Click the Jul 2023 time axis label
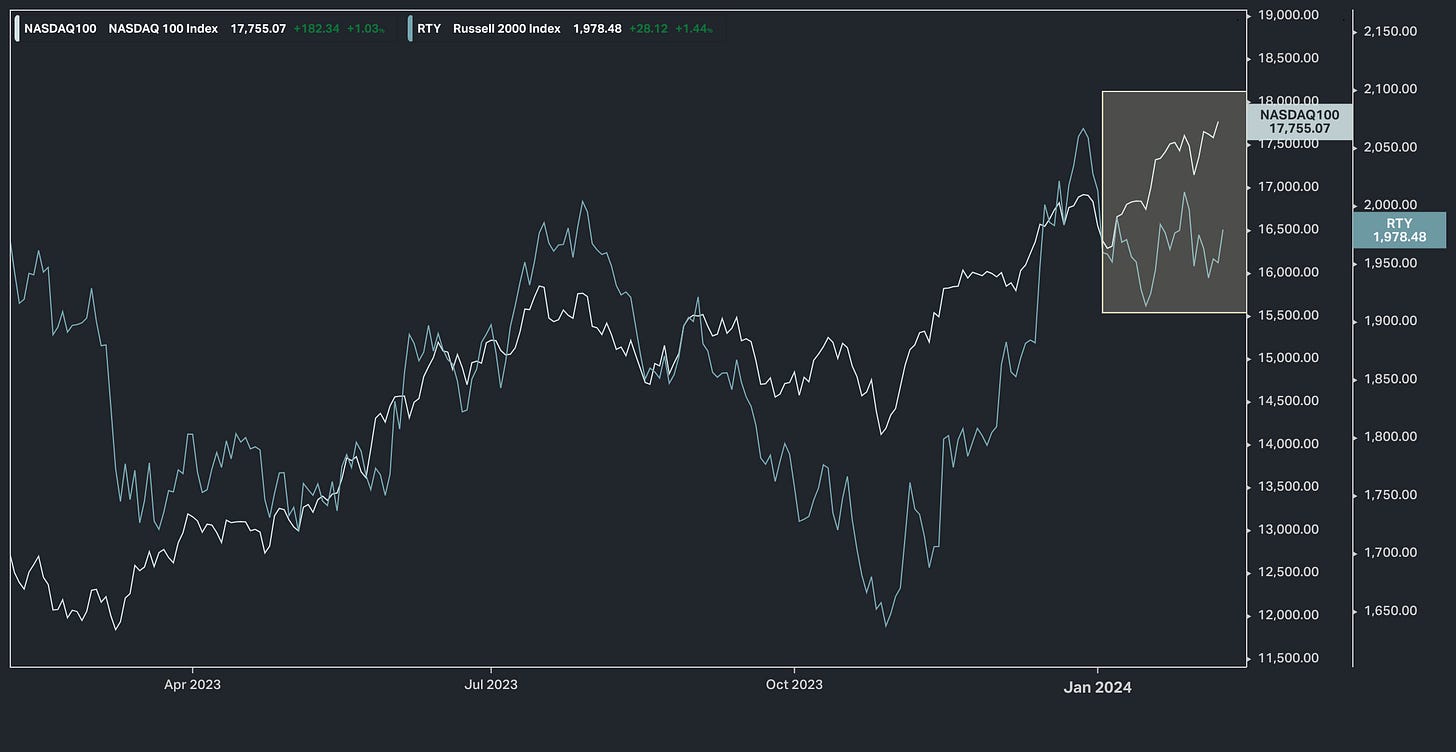Screen dimensions: 1456x752 [x=491, y=685]
